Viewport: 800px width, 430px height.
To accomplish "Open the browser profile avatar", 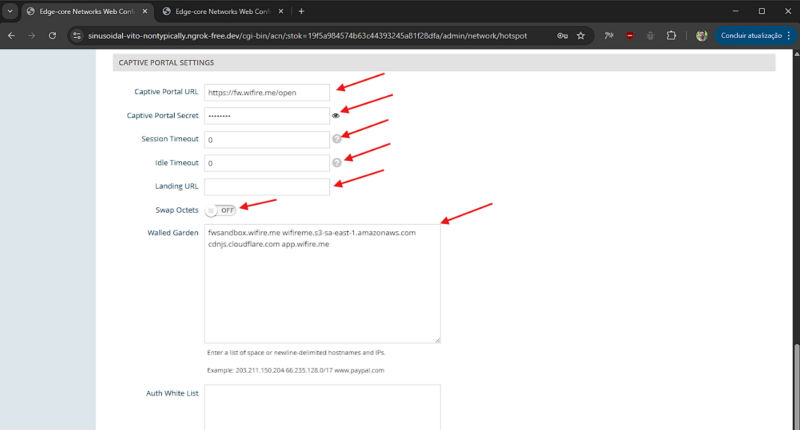I will pos(702,36).
